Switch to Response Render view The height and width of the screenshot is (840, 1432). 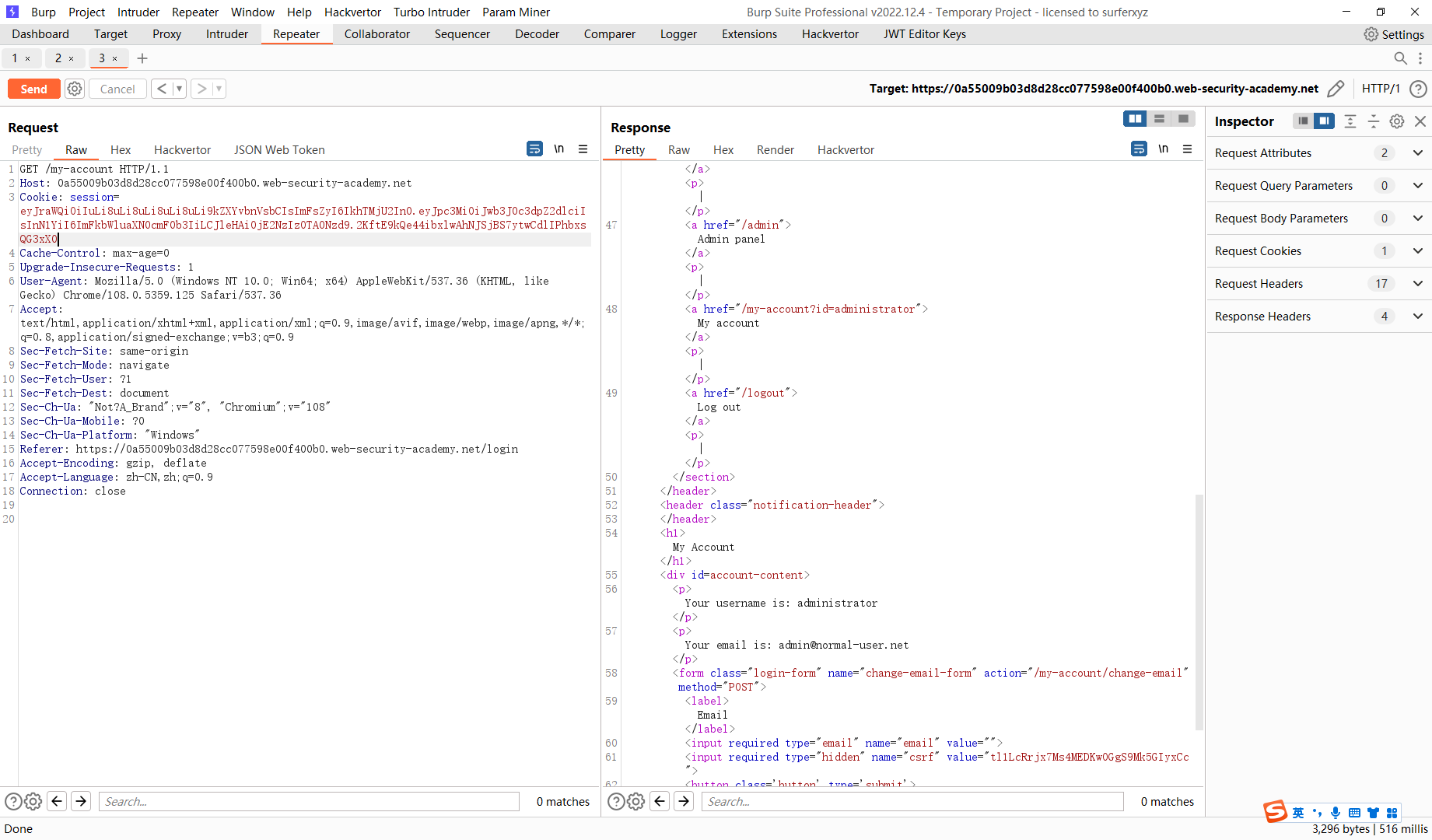[x=776, y=150]
